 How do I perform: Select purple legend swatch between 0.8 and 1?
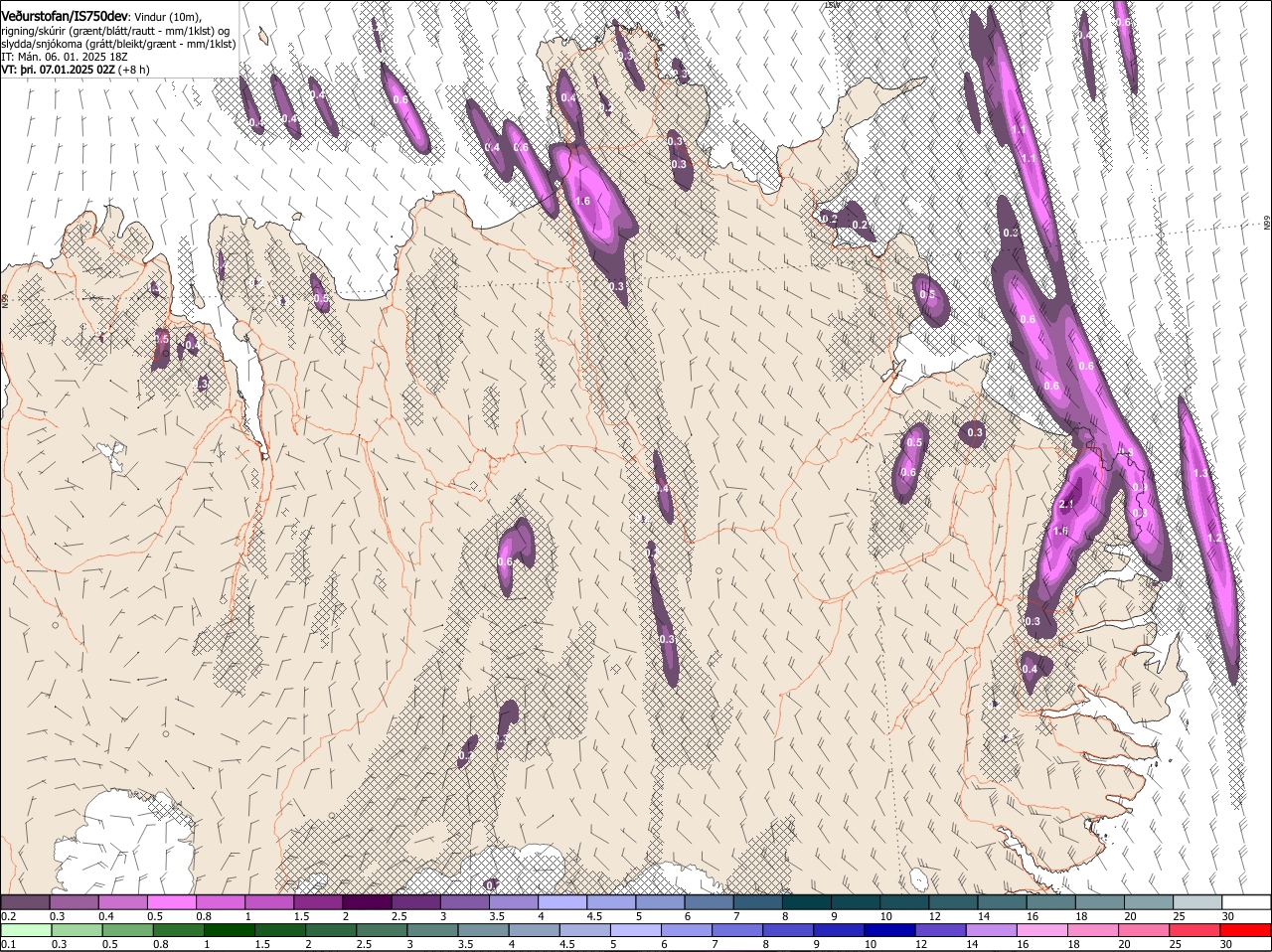220,901
